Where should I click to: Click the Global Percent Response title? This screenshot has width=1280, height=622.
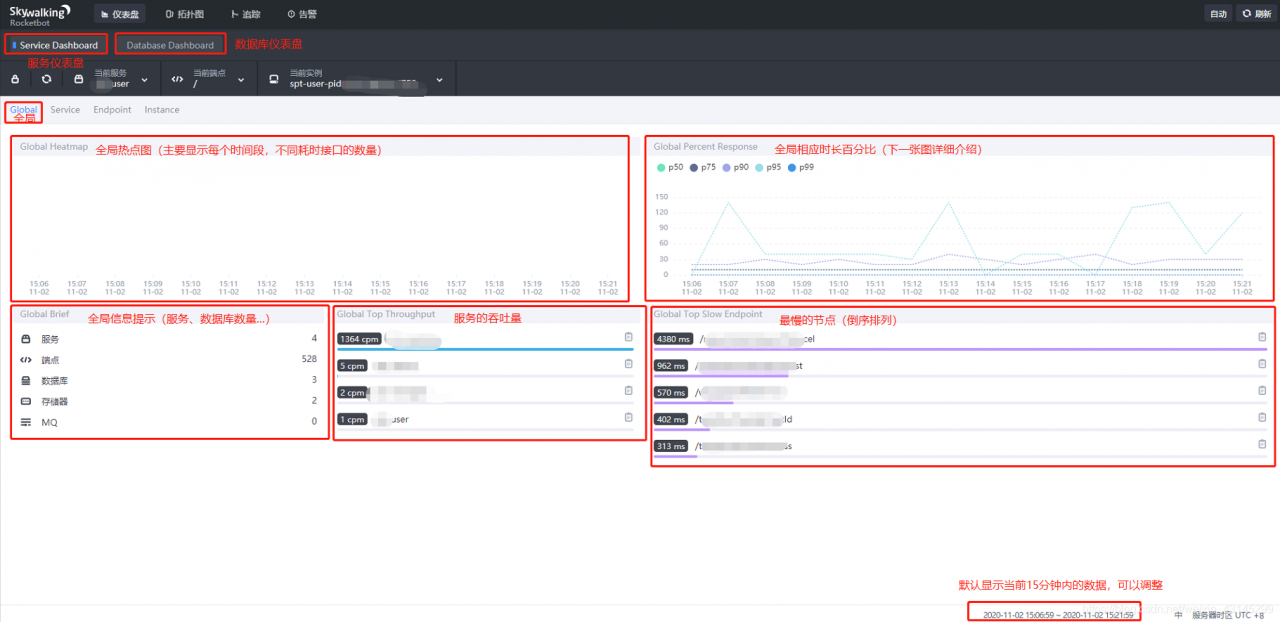tap(705, 147)
